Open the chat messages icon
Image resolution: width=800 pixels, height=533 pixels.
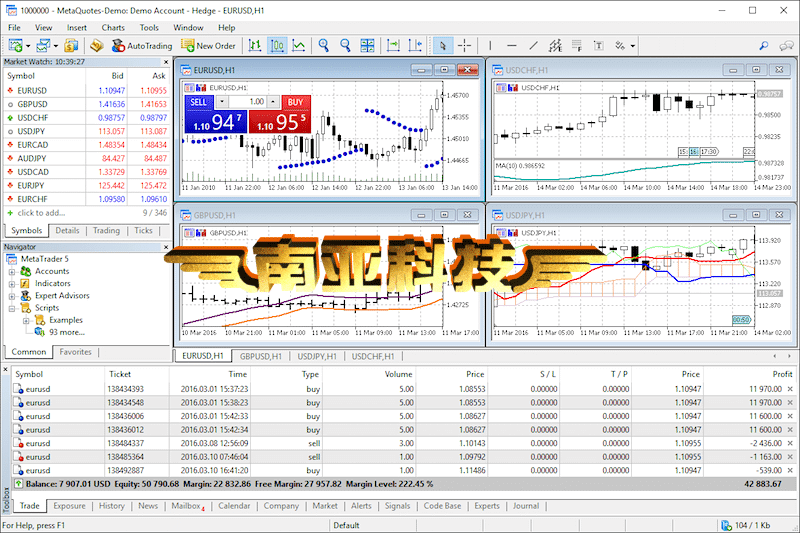point(786,45)
